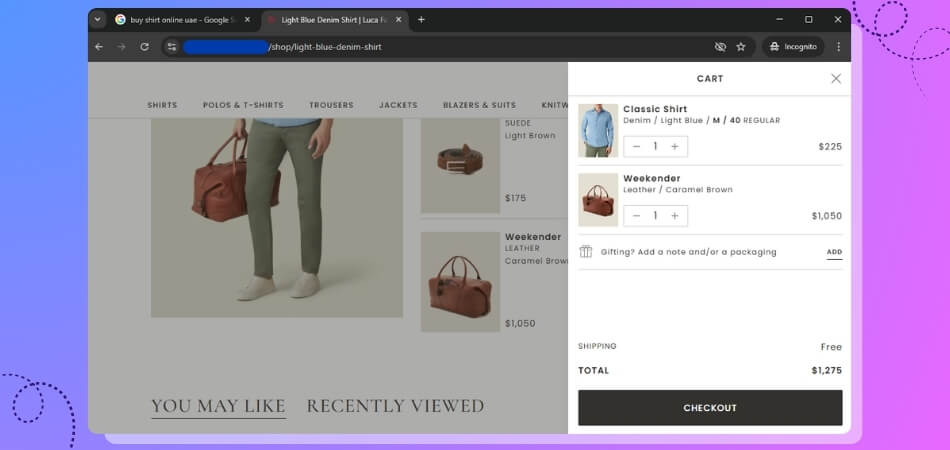Open POLOS & T-SHIRTS menu
950x450 pixels.
click(x=243, y=105)
